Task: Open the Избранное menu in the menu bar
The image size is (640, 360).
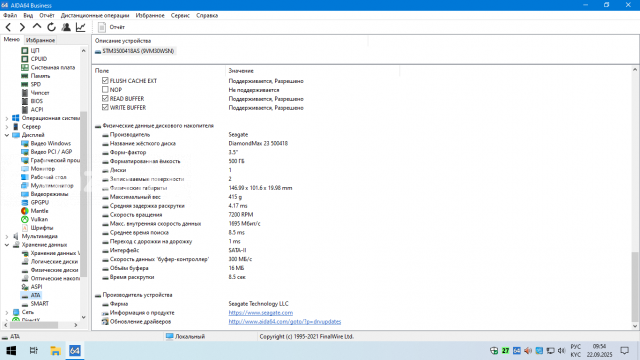Action: click(150, 16)
